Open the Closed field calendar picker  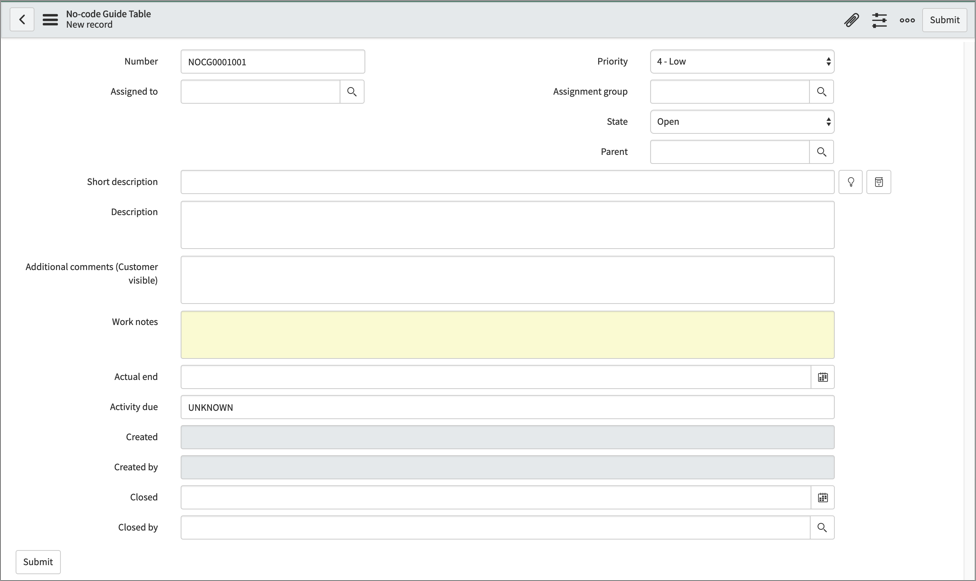click(822, 497)
